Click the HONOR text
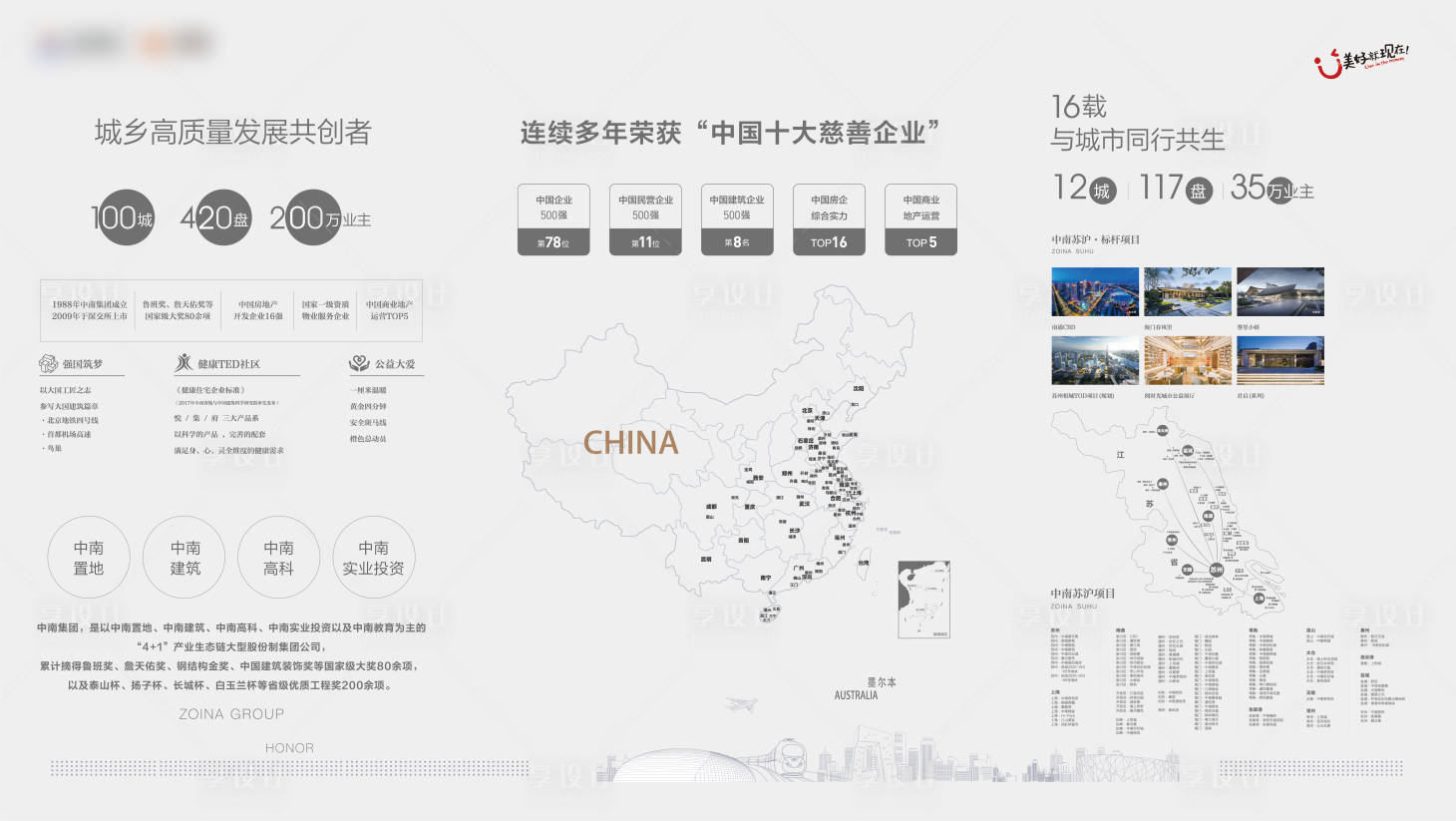The width and height of the screenshot is (1456, 821). point(289,748)
